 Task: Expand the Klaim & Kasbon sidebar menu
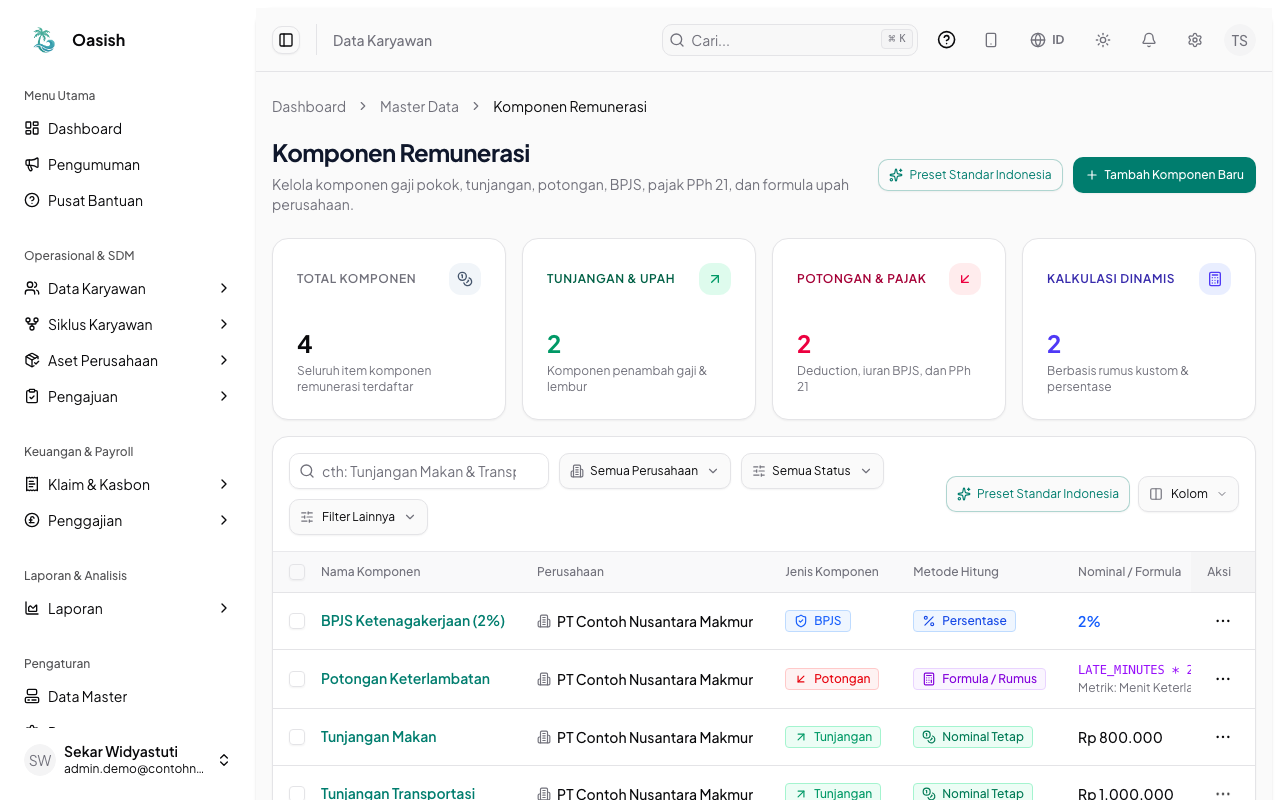click(x=127, y=484)
